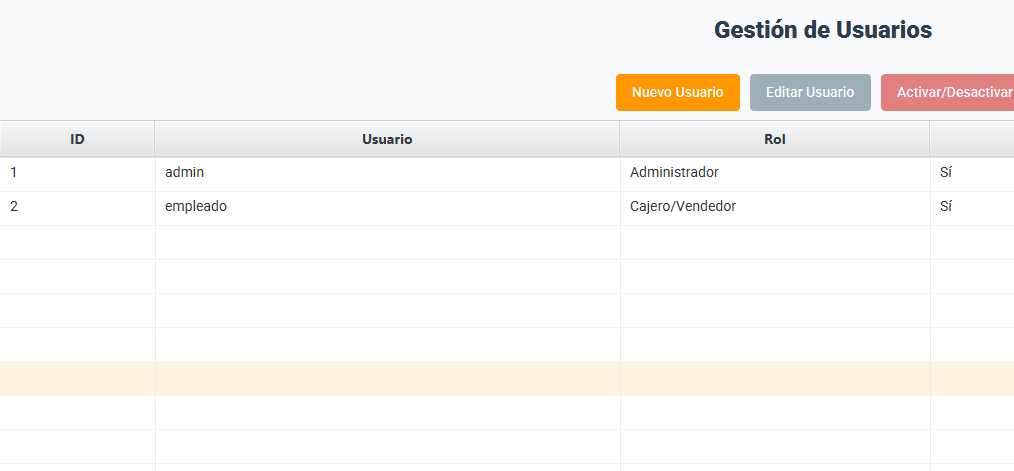This screenshot has height=471, width=1014.
Task: Sort by the ID column header
Action: point(77,139)
